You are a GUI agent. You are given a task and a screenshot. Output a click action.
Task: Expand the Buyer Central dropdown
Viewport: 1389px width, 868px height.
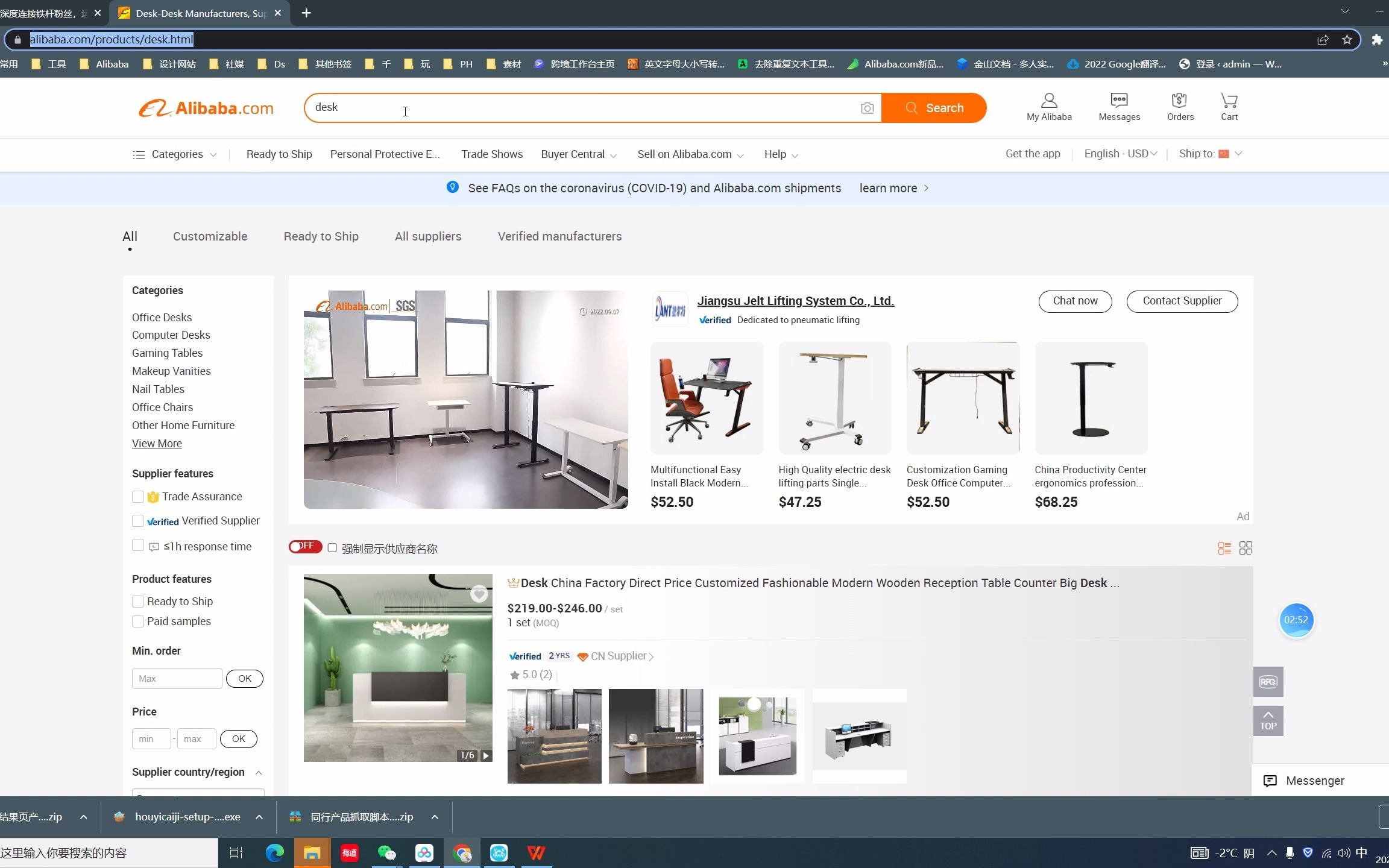[579, 155]
